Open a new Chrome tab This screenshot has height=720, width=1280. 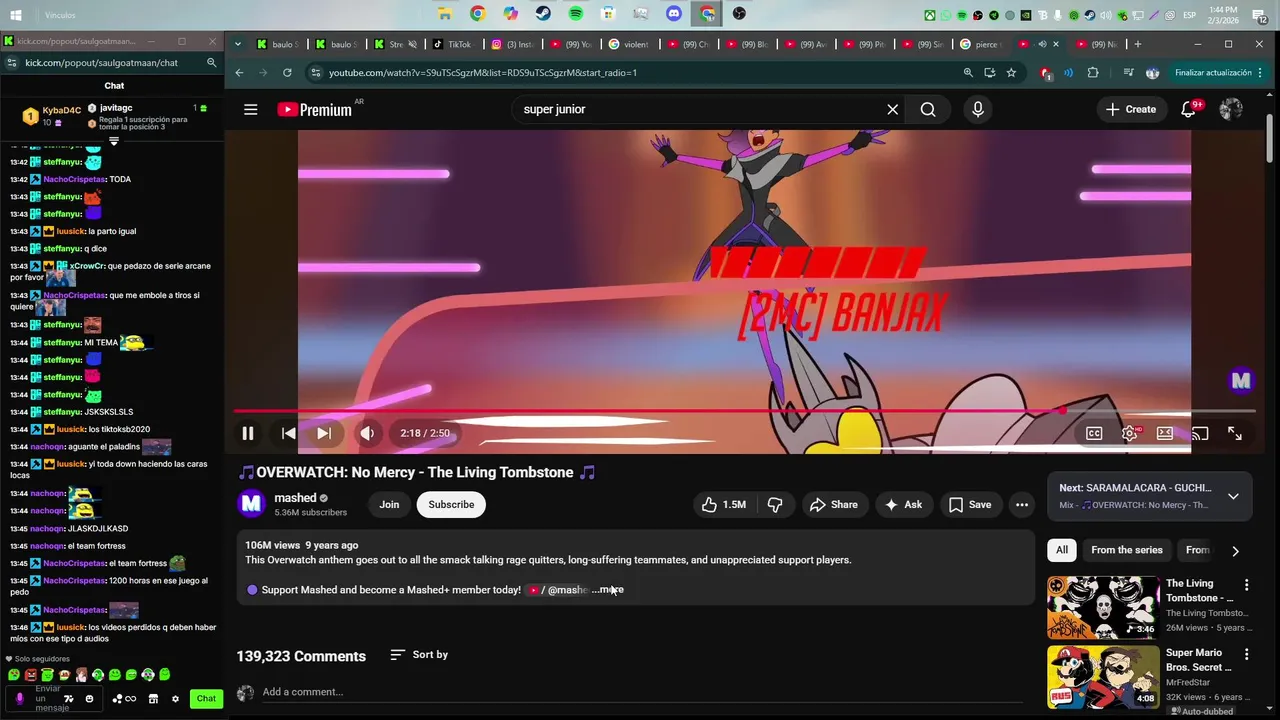click(x=1137, y=44)
